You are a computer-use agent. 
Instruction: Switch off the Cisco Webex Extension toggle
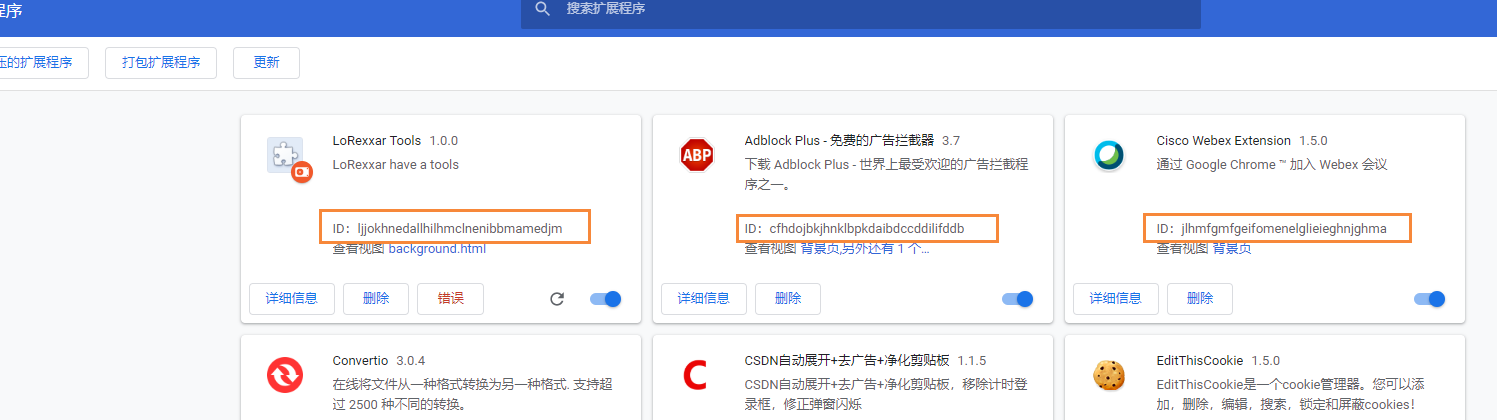pyautogui.click(x=1430, y=299)
